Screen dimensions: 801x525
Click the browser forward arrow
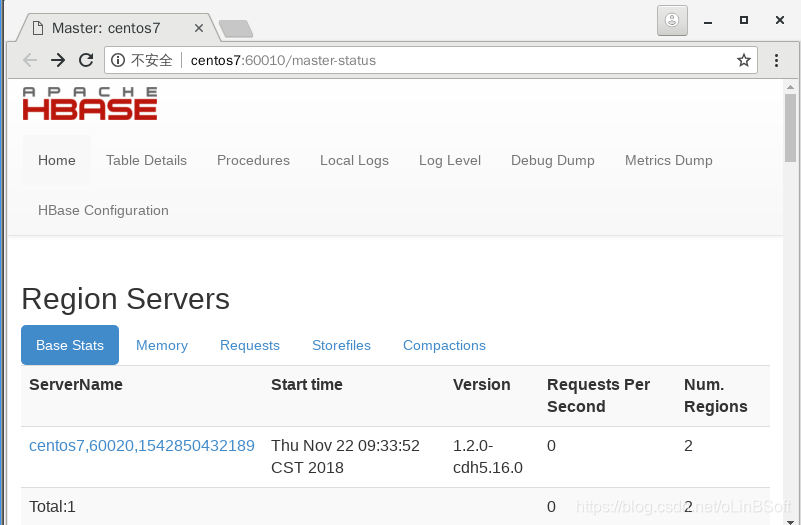(x=58, y=60)
